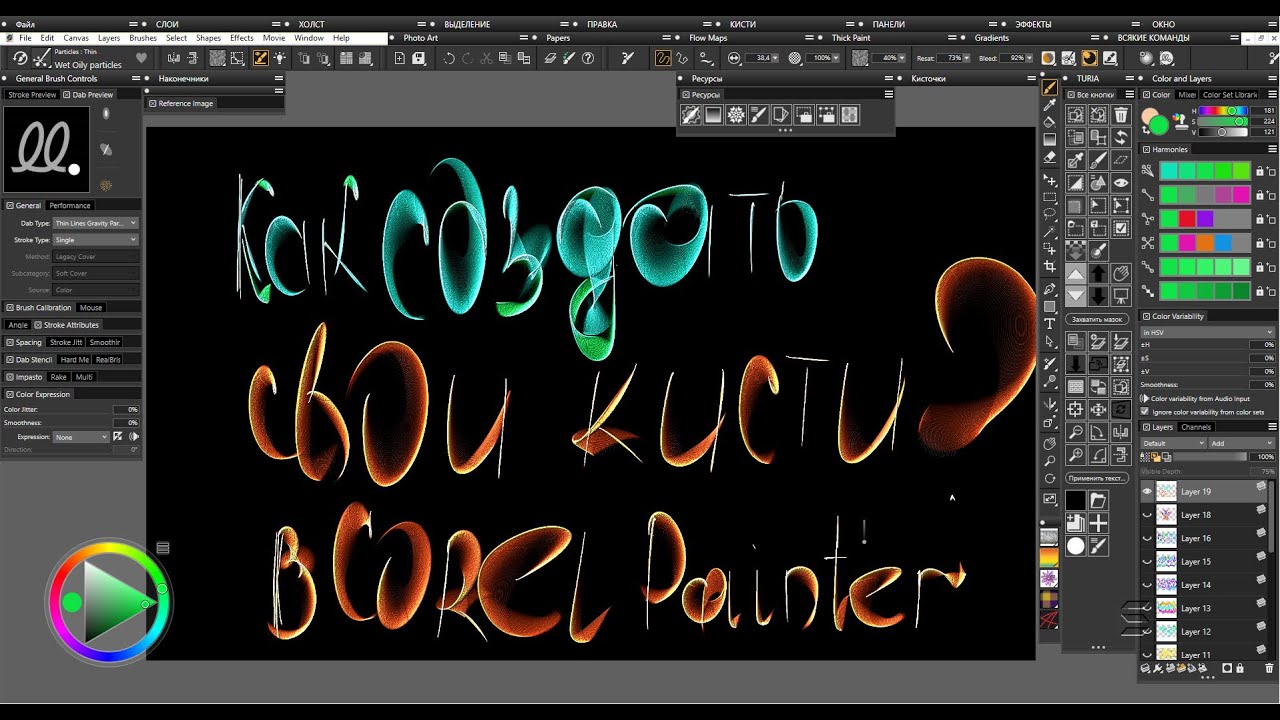Click the green main color swatch

pos(1158,125)
